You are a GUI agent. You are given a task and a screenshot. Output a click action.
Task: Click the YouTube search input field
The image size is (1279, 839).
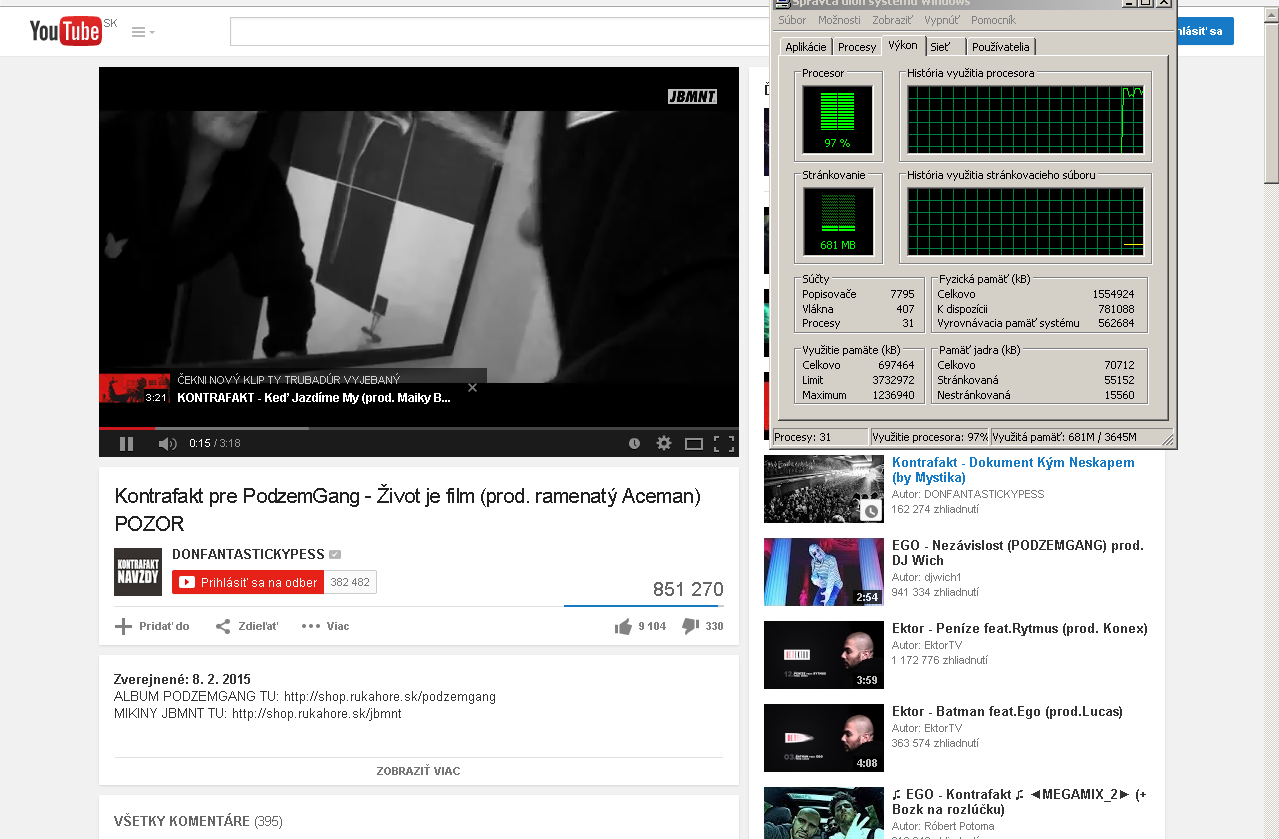point(500,31)
